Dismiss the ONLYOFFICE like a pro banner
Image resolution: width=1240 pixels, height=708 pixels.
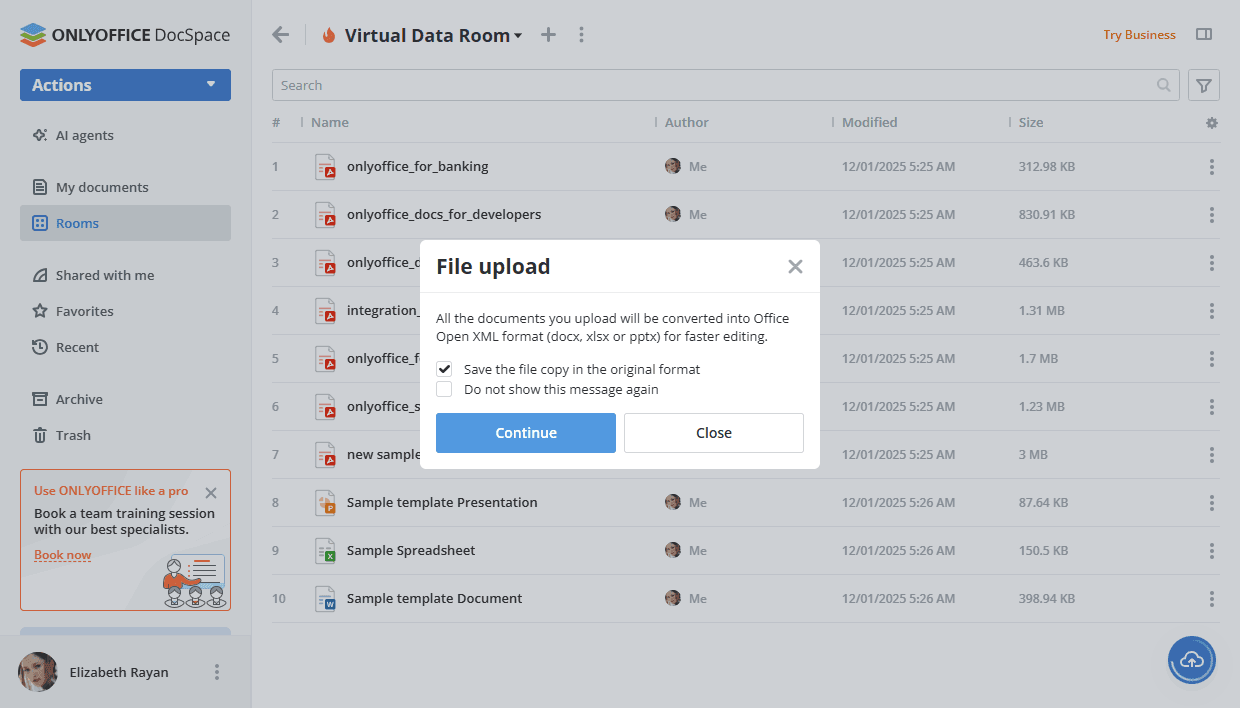click(x=210, y=492)
